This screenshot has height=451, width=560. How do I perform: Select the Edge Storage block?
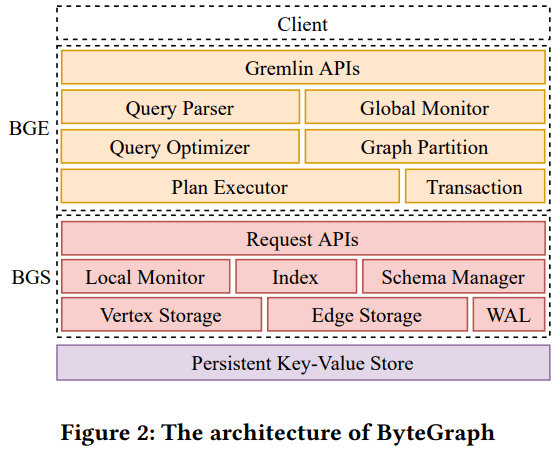tap(367, 315)
